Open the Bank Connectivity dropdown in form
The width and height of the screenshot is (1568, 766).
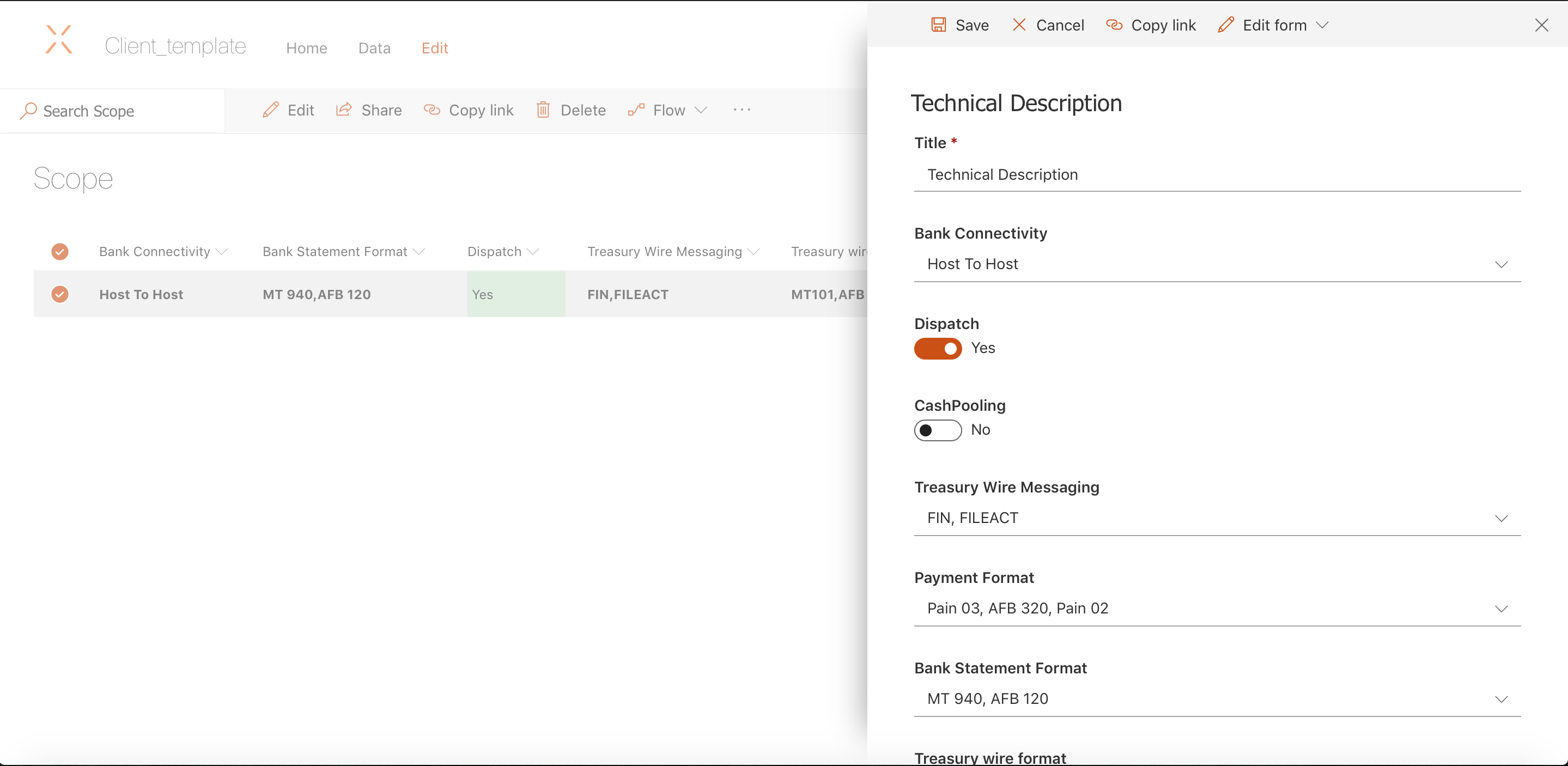[x=1217, y=264]
